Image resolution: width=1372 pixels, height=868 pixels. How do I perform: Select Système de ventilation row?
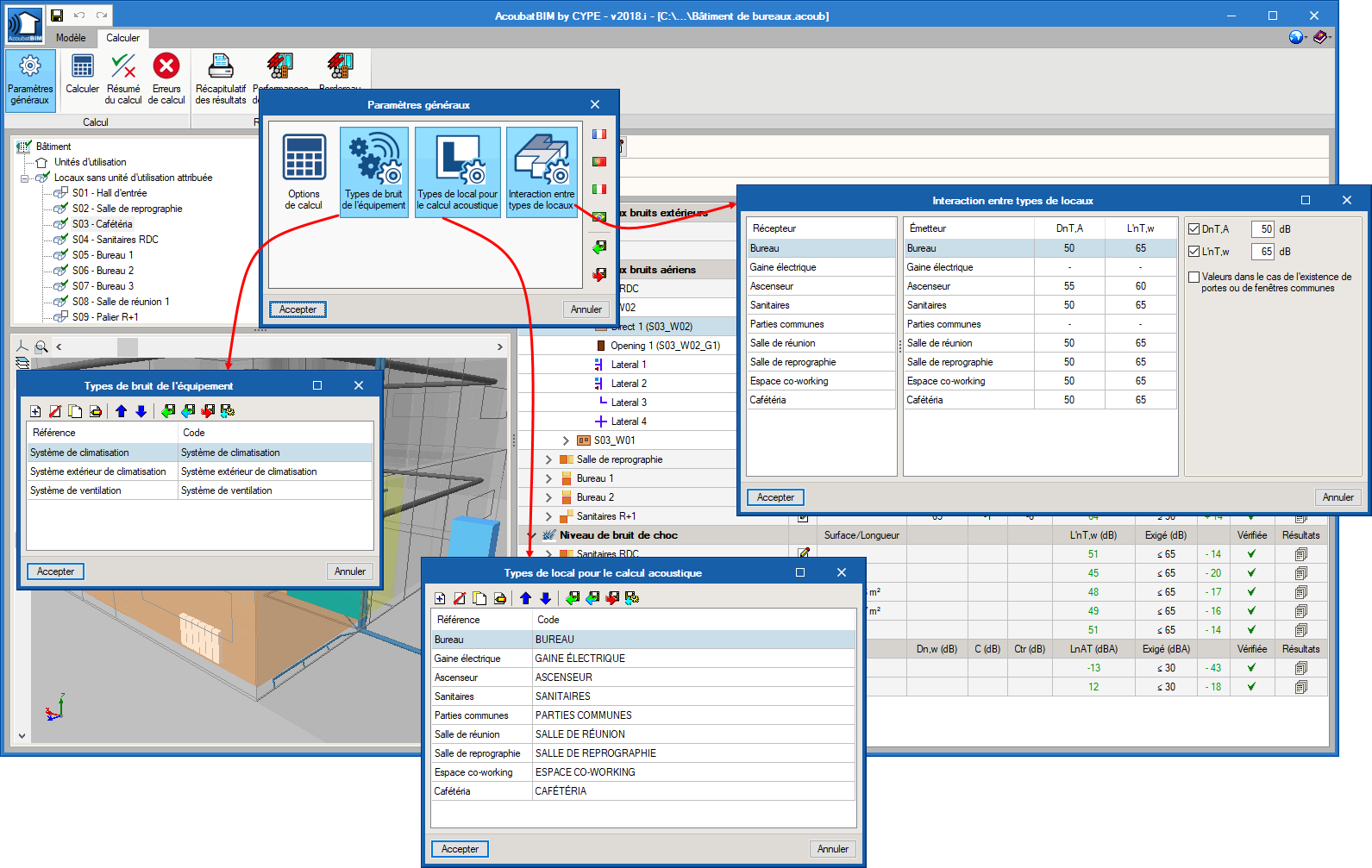(x=200, y=490)
